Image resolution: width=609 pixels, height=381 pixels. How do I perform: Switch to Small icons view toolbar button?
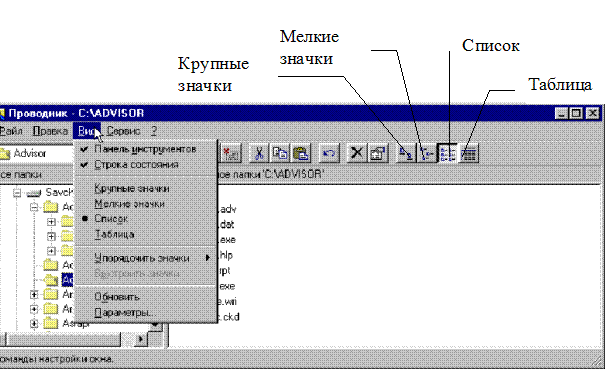click(426, 153)
